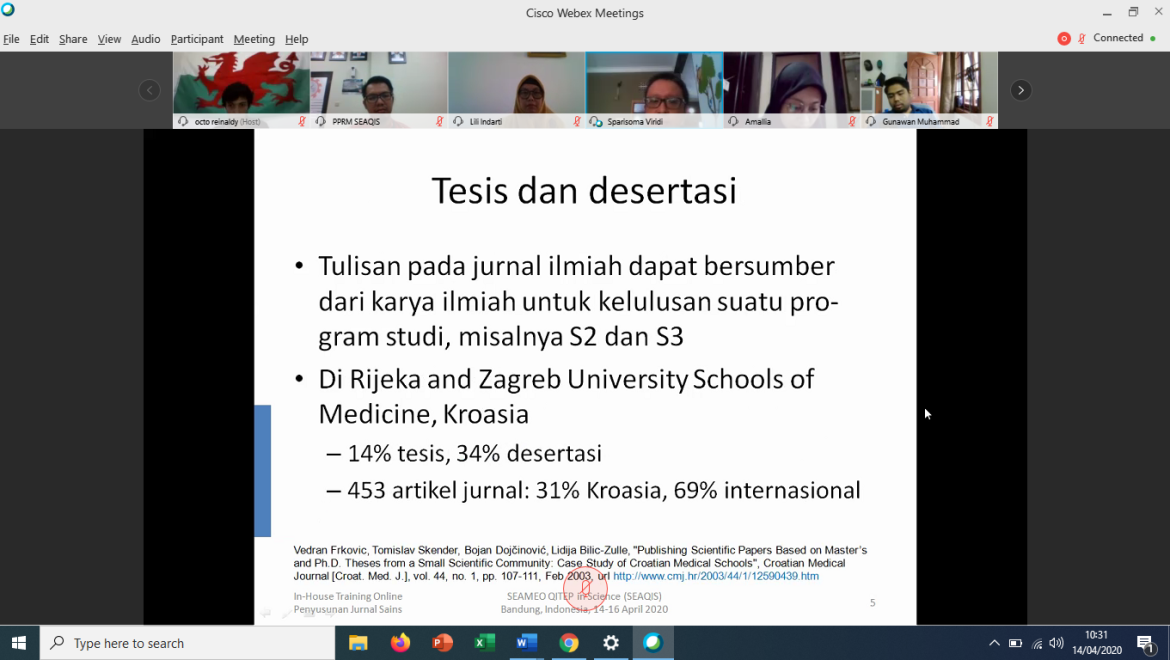Expand hidden icons in the system tray

tap(994, 642)
